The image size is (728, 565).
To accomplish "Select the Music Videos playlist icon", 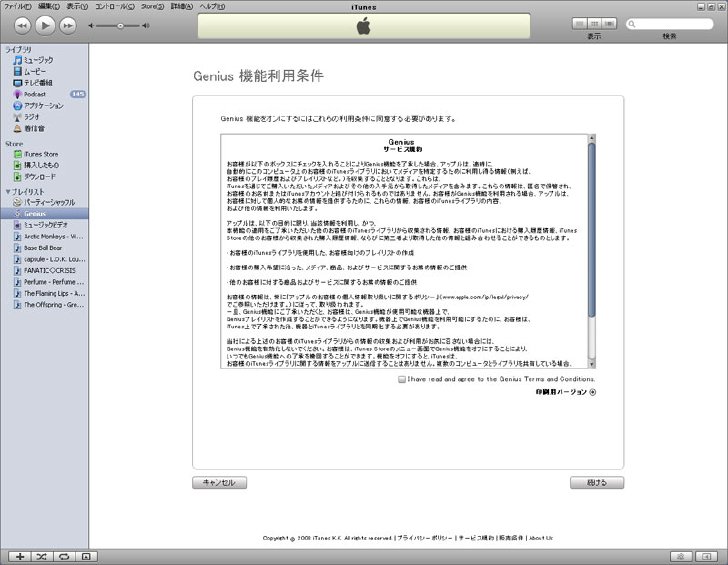I will [x=18, y=225].
